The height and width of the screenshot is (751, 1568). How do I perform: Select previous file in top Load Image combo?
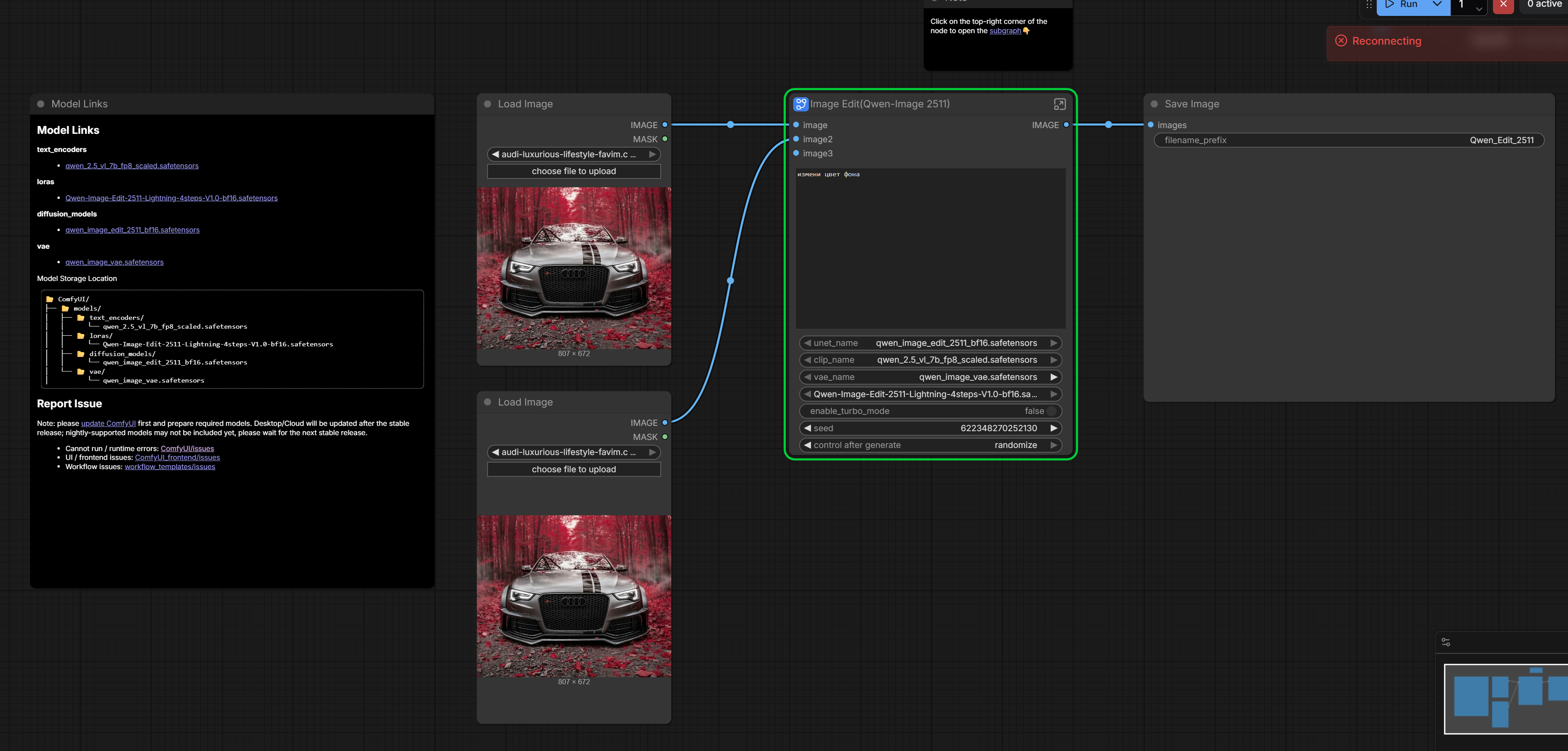(495, 155)
